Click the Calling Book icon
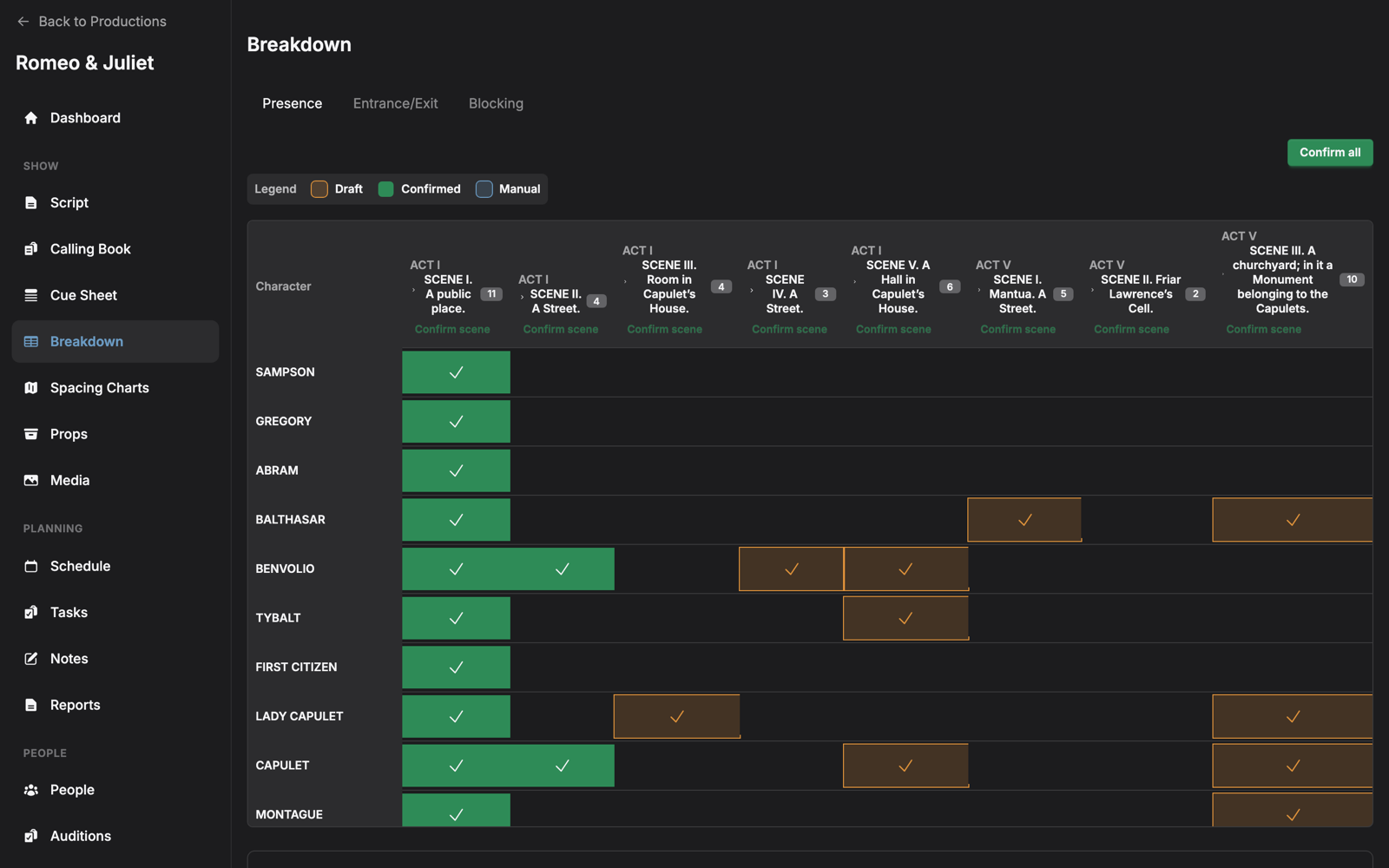Image resolution: width=1389 pixels, height=868 pixels. [x=31, y=249]
